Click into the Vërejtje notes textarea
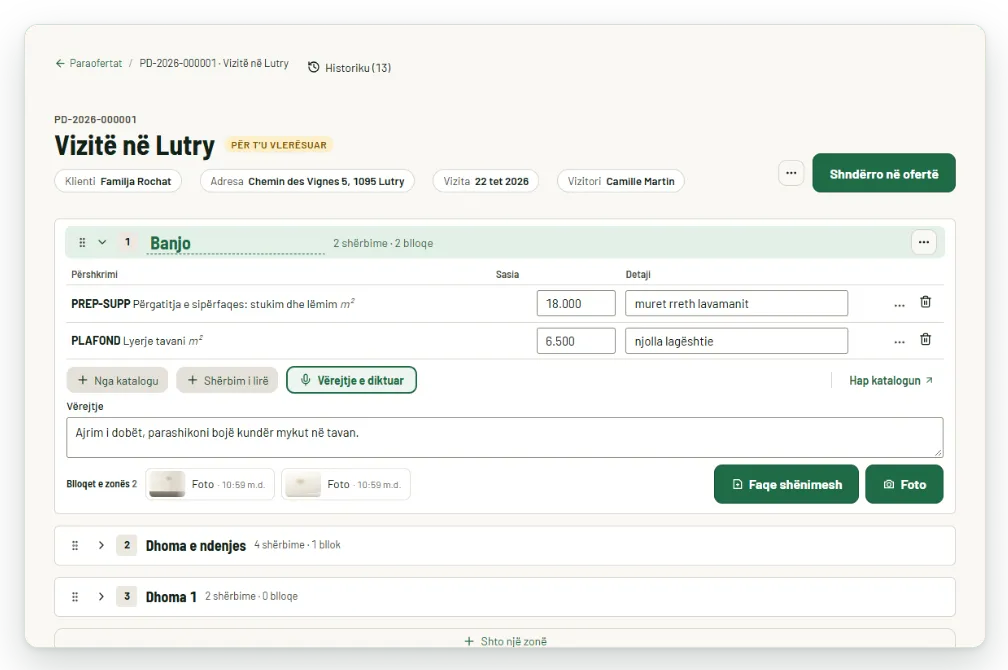The height and width of the screenshot is (670, 1008). [505, 437]
